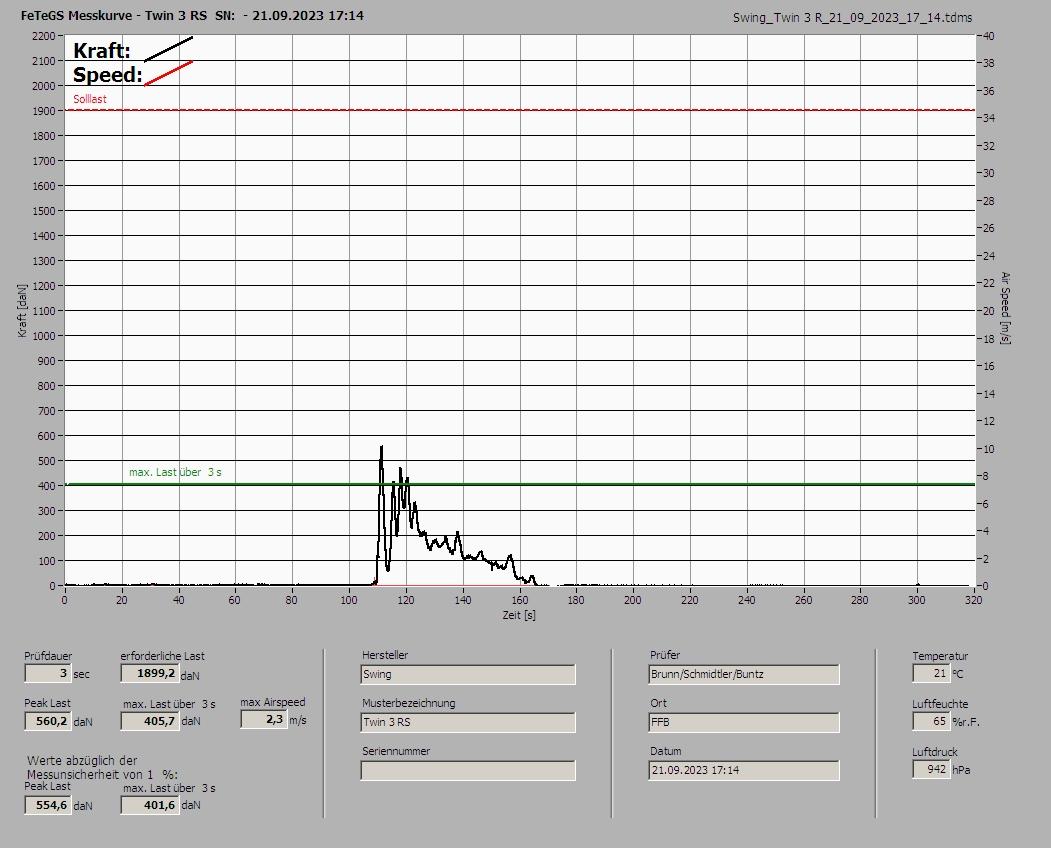Select the Musterbezeichnung field Twin 3 RS
Screen dimensions: 1051x848
pos(468,722)
